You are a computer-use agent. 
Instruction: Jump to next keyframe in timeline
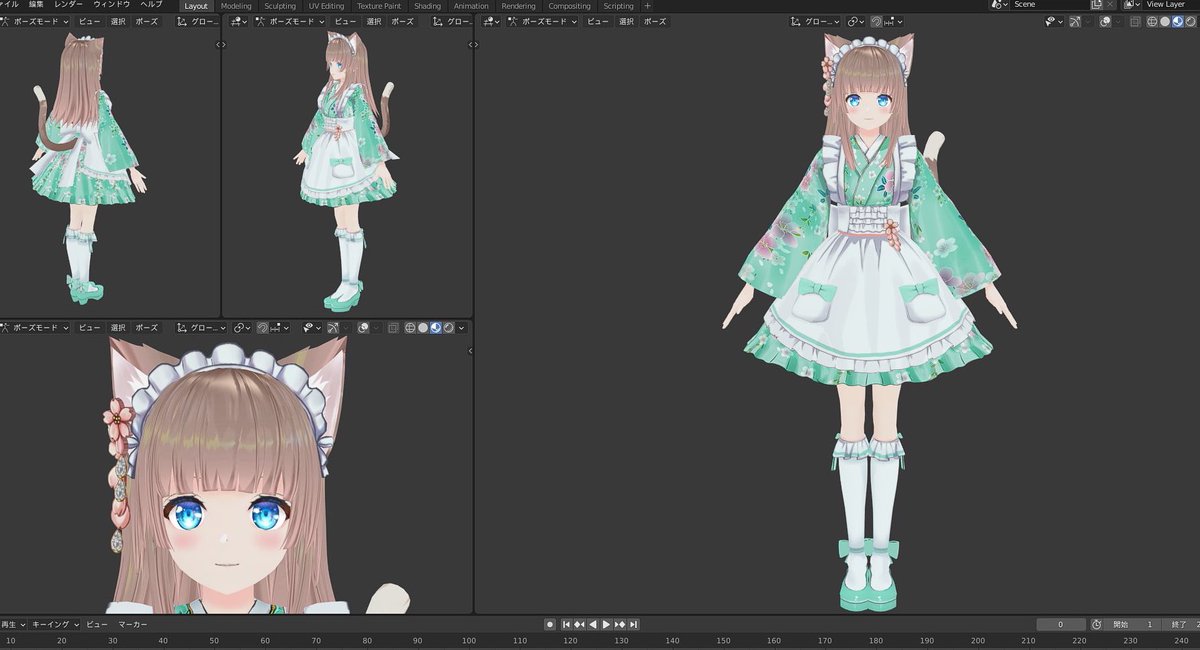[619, 624]
